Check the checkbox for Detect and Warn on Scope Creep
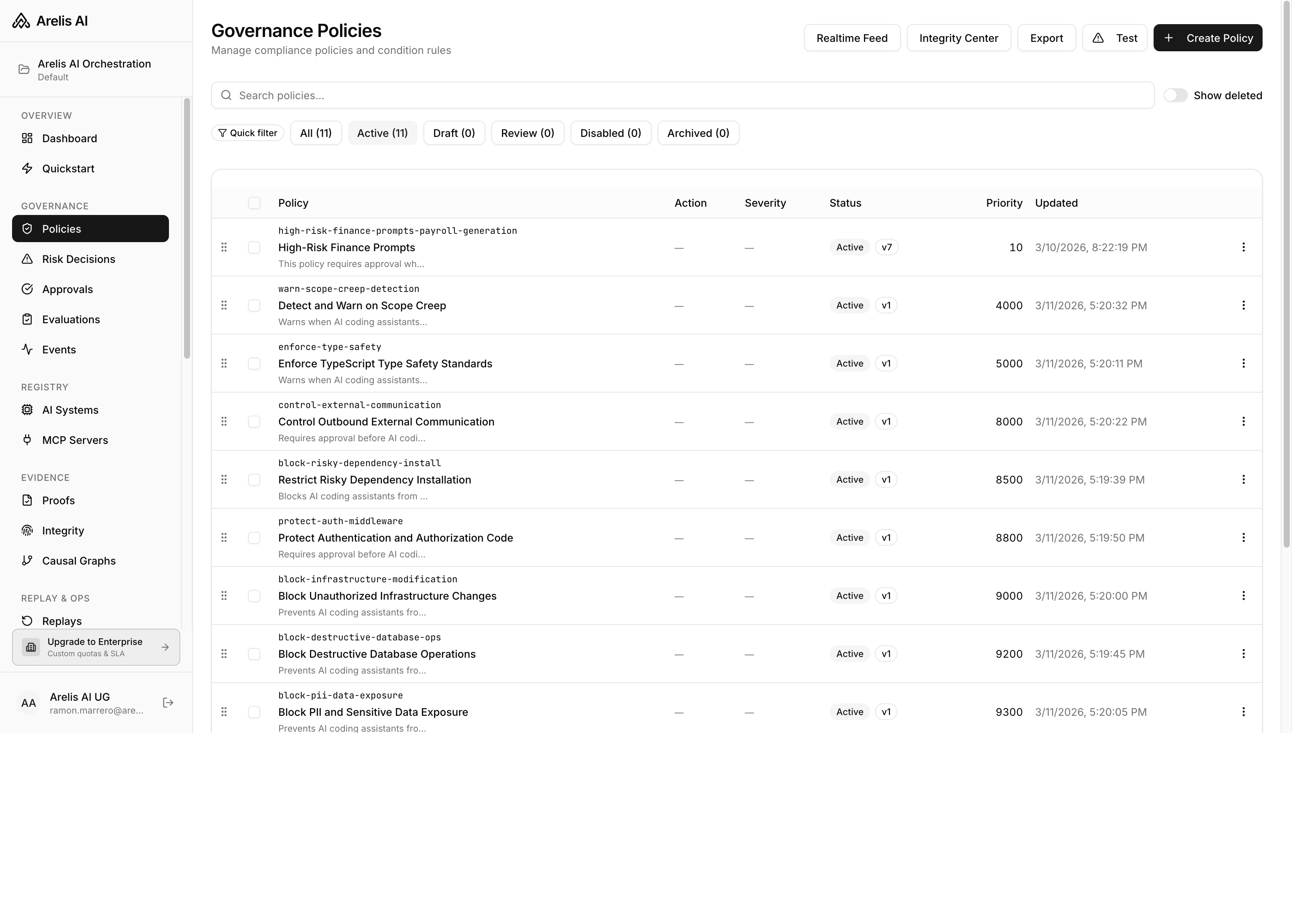 254,305
